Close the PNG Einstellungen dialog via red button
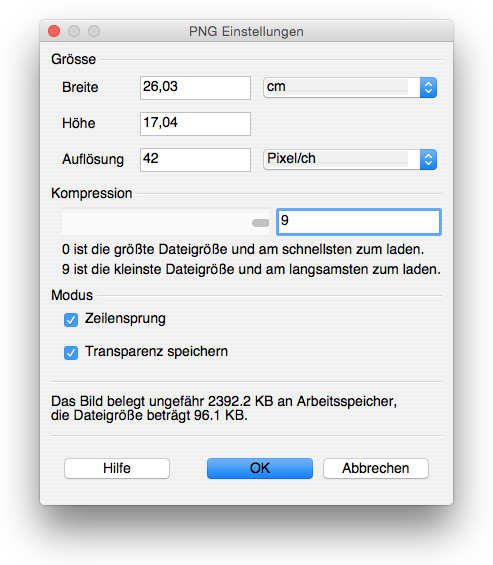Viewport: 493px width, 565px height. (54, 31)
